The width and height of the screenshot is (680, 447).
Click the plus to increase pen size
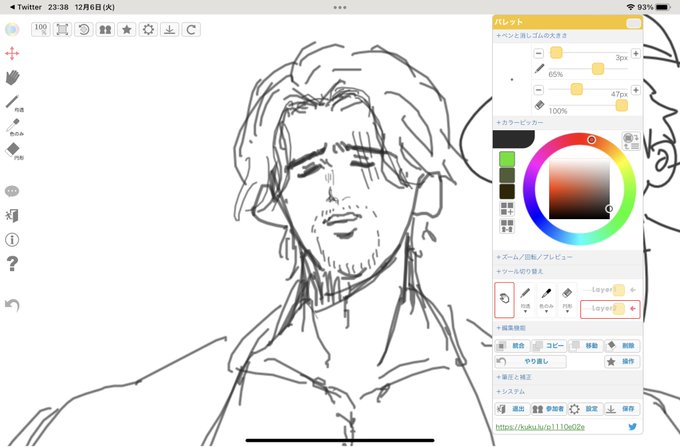pyautogui.click(x=635, y=53)
